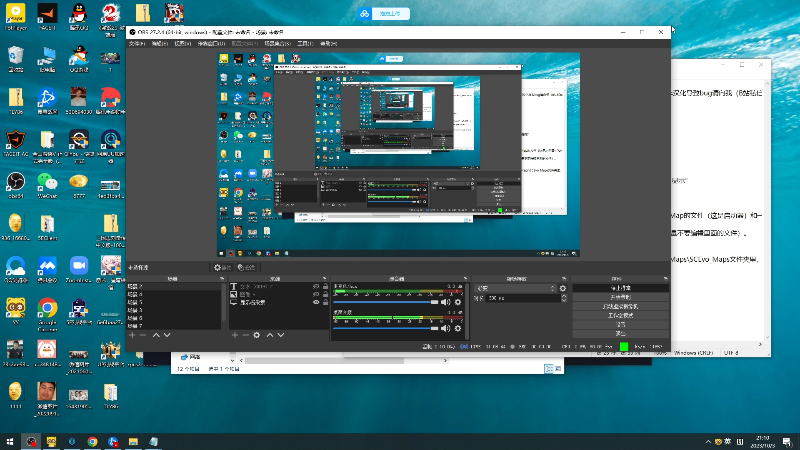The height and width of the screenshot is (450, 800).
Task: Open the WeChat desktop icon
Action: [47, 185]
